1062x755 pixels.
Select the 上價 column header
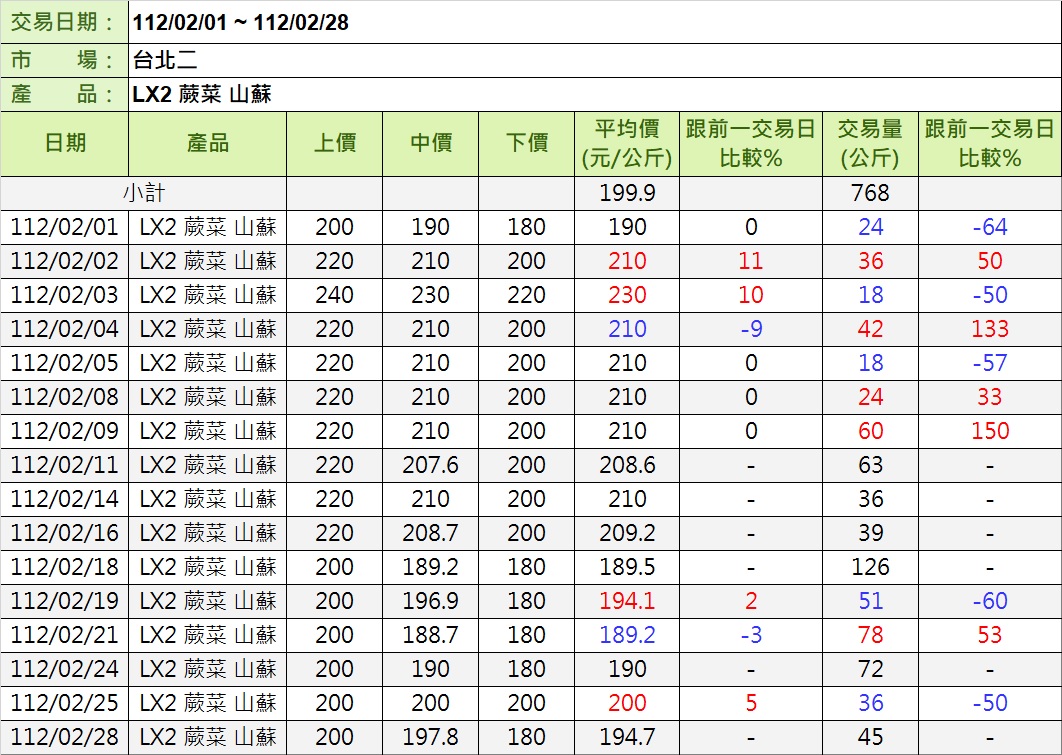point(334,143)
